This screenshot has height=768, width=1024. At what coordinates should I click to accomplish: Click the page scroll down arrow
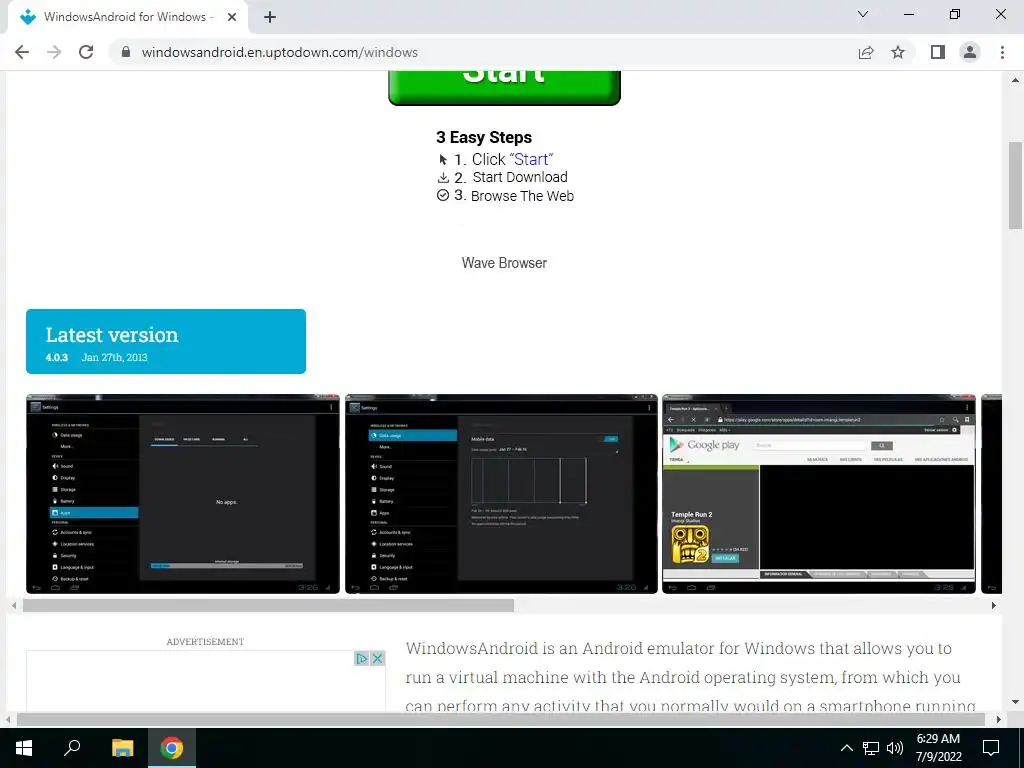coord(1015,703)
